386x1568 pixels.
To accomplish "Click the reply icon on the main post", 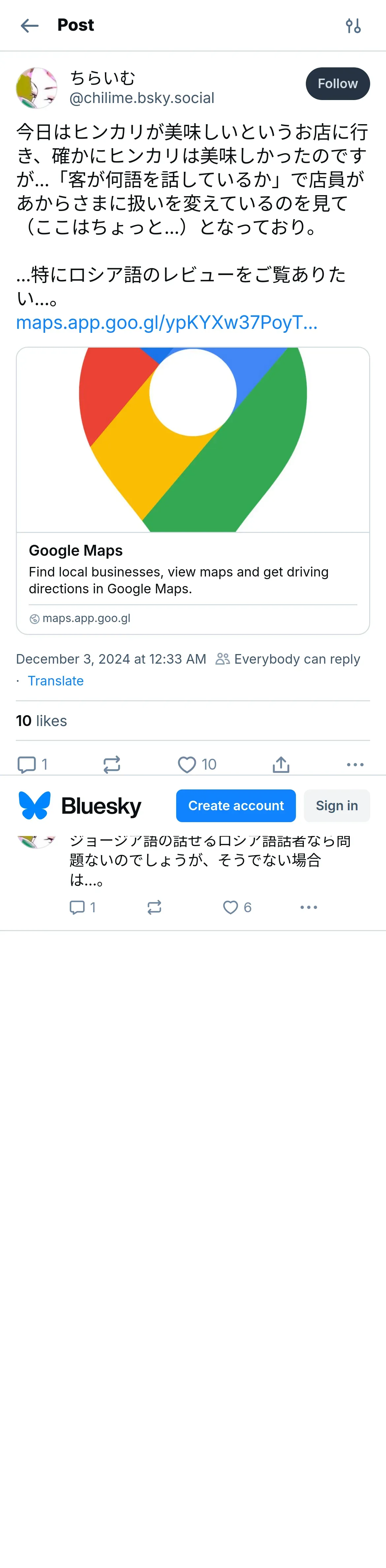I will pyautogui.click(x=32, y=765).
